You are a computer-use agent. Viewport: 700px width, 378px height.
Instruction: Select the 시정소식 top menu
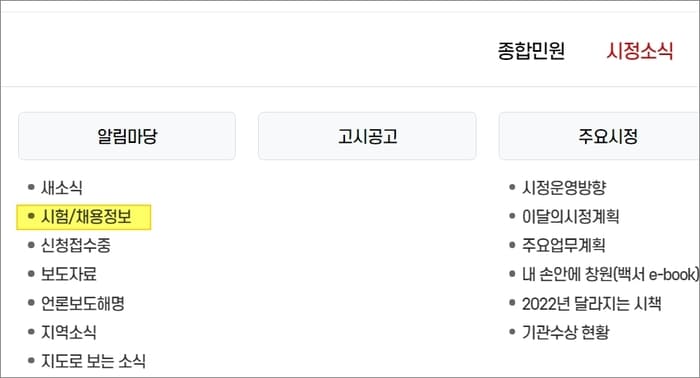639,50
